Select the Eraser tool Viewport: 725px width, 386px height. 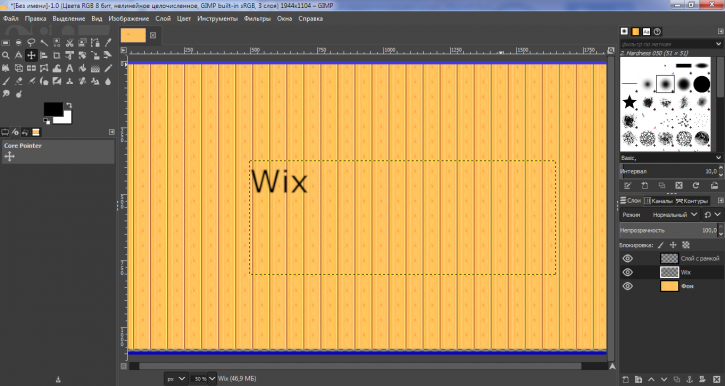click(x=18, y=81)
